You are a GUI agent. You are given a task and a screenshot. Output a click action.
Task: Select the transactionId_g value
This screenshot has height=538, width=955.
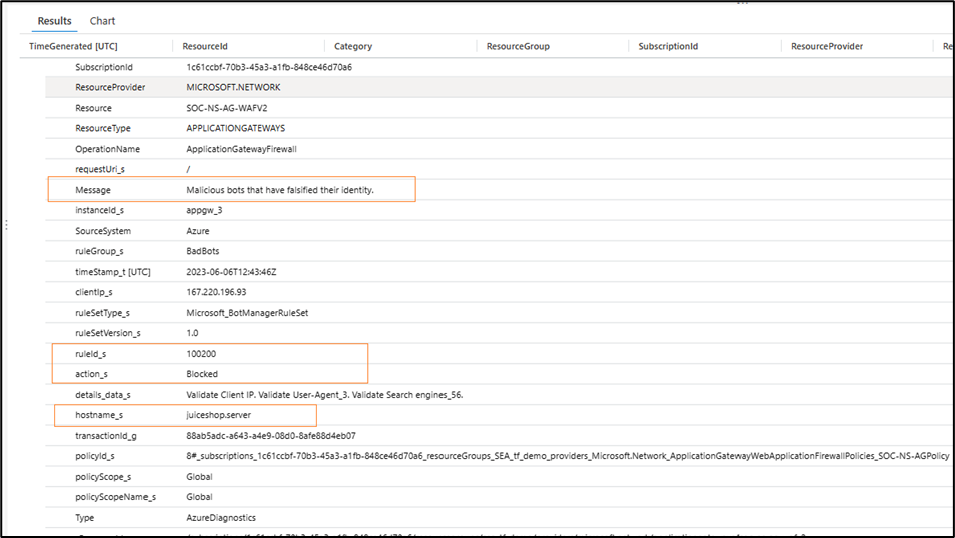click(270, 436)
